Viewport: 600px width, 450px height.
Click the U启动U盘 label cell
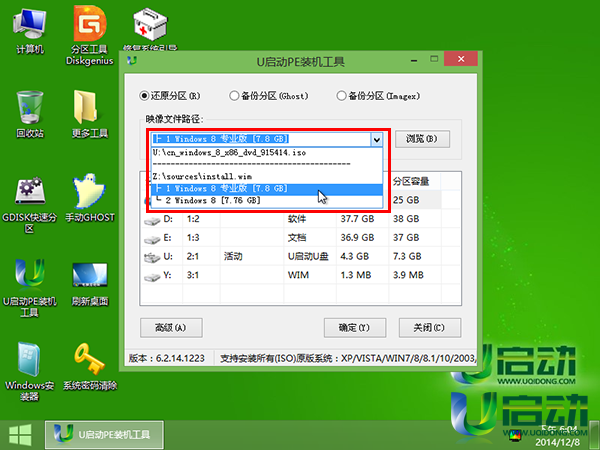pos(309,256)
